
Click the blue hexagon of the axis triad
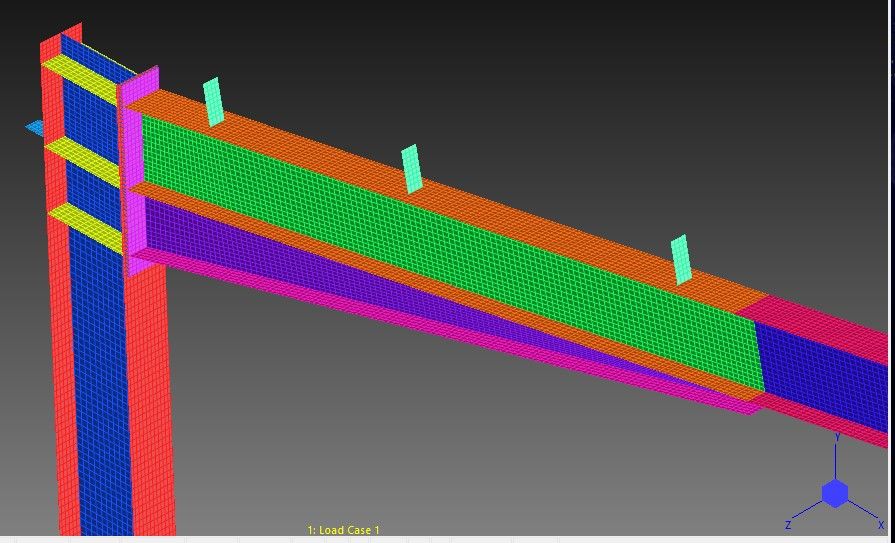(x=835, y=494)
